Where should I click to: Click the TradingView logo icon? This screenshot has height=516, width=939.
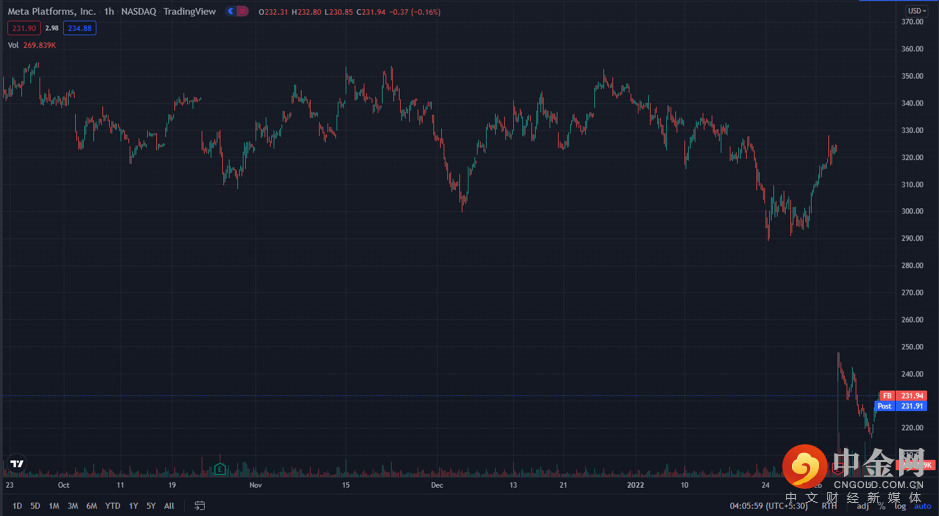[17, 463]
